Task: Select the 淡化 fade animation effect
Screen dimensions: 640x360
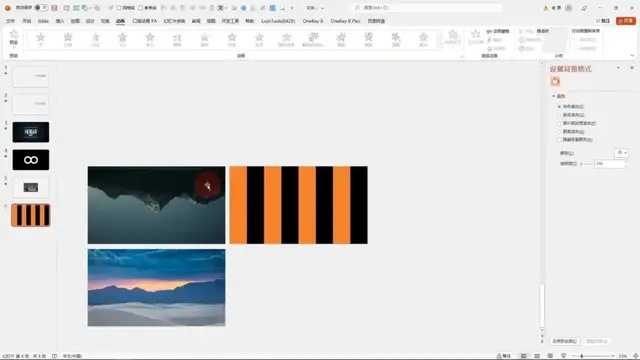Action: click(95, 40)
